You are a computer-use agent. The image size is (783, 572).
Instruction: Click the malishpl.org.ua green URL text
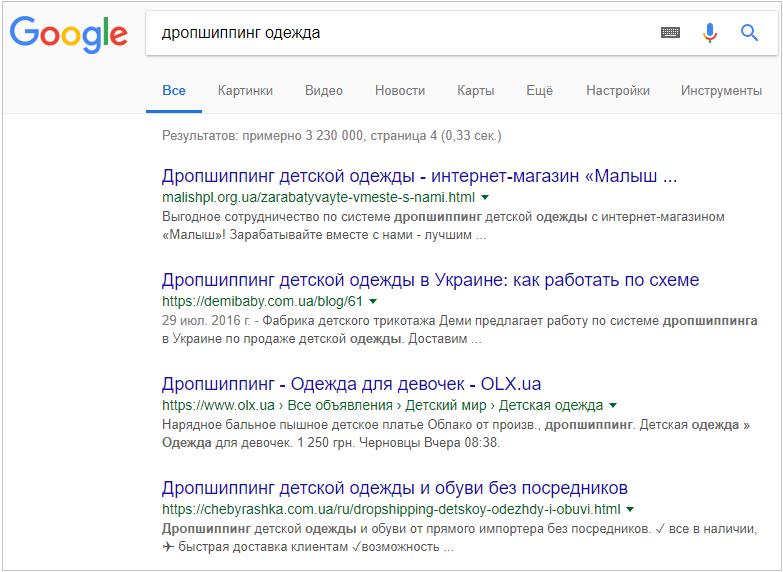tap(319, 197)
